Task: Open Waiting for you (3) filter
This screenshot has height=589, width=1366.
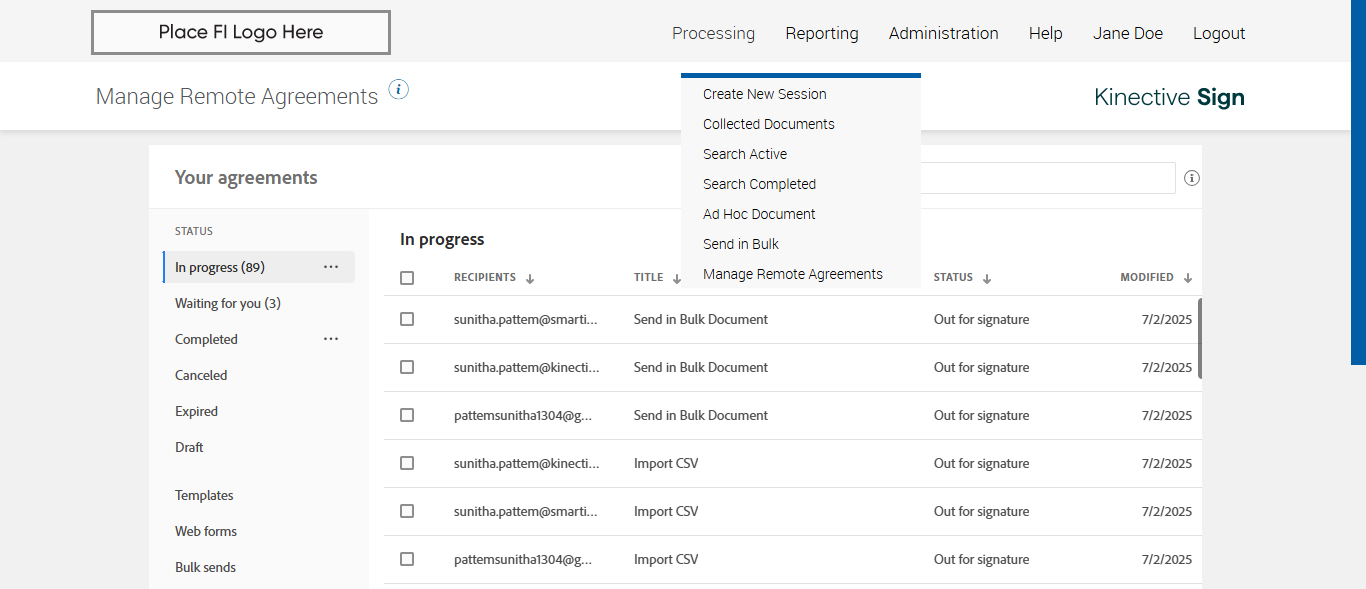Action: (x=227, y=303)
